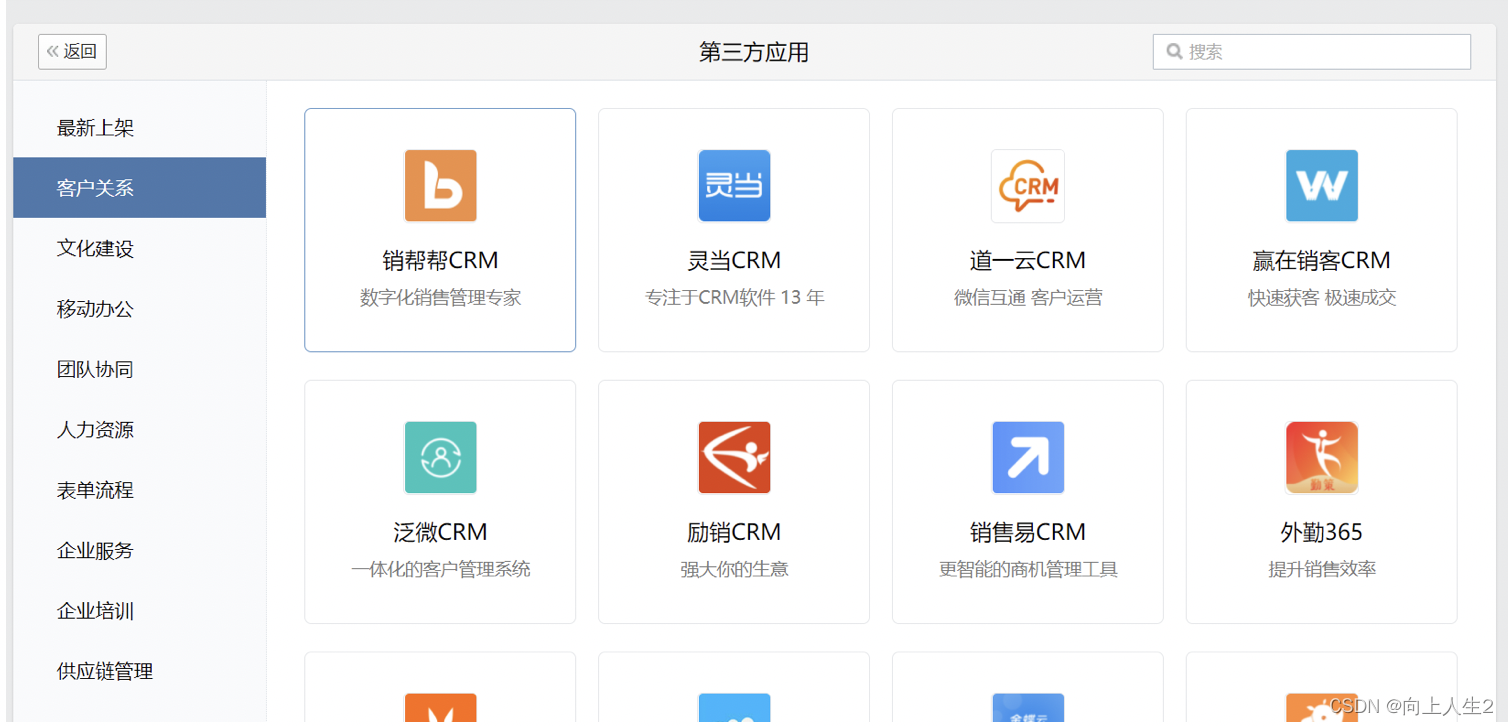Click the 泛微CRM app title
The image size is (1508, 726).
point(440,532)
